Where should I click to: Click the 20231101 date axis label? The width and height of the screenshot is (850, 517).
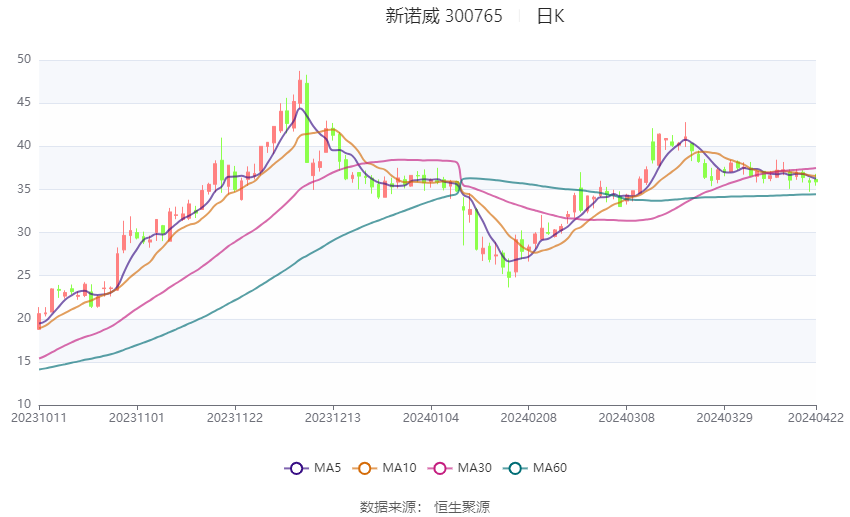point(137,418)
